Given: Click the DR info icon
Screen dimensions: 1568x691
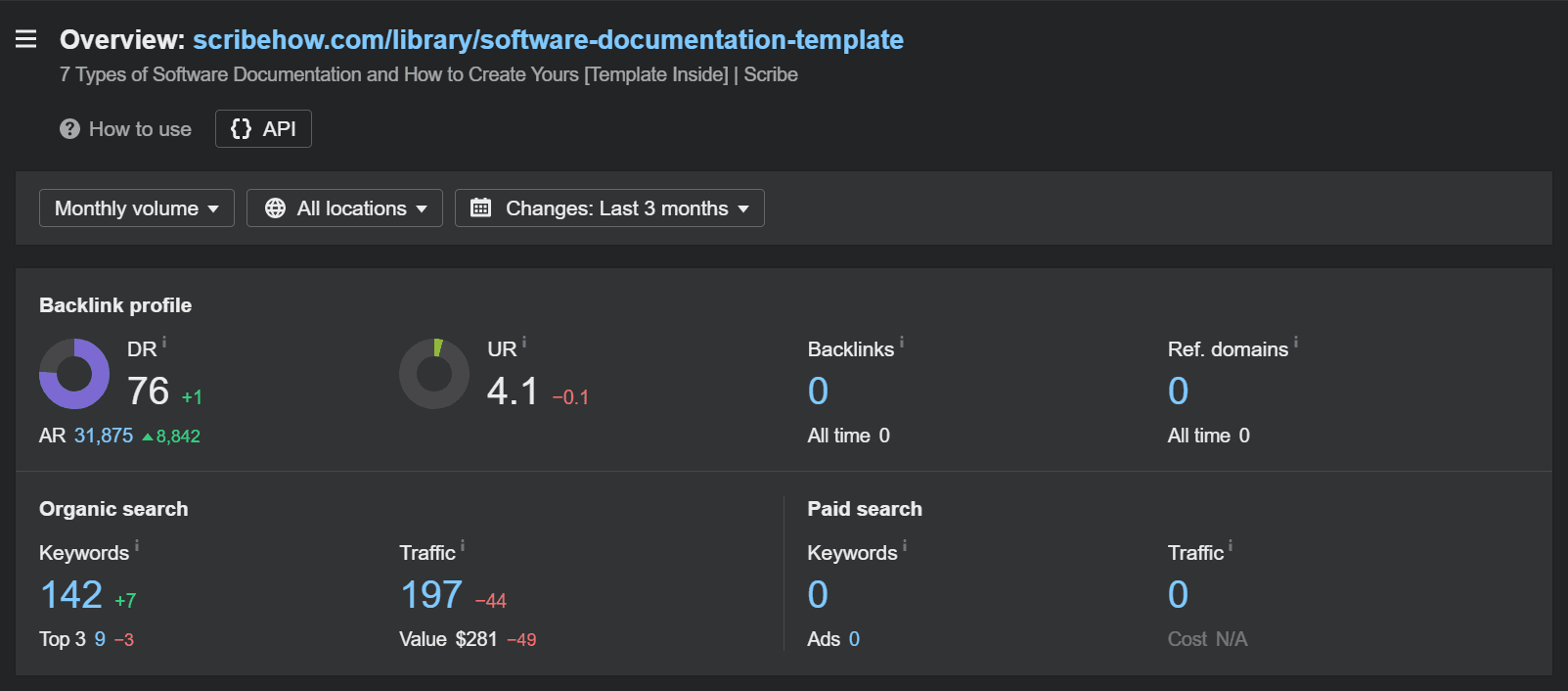Looking at the screenshot, I should 164,342.
